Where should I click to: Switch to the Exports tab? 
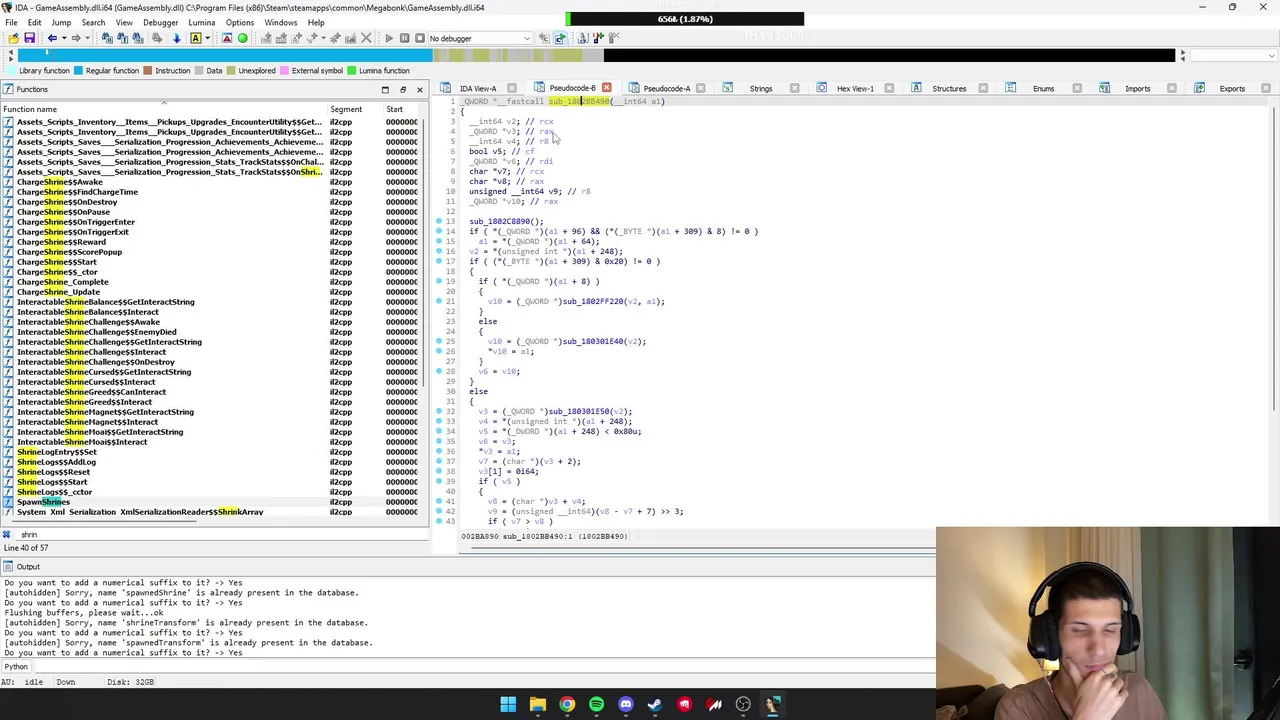point(1232,88)
